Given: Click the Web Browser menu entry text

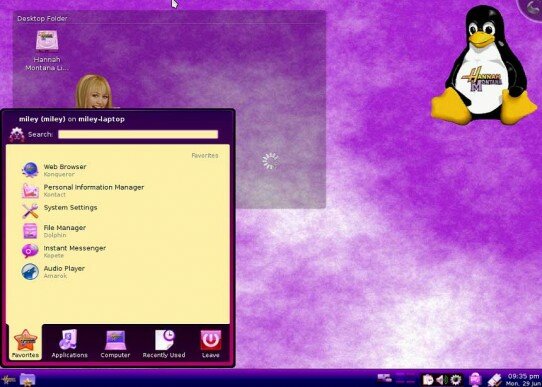Looking at the screenshot, I should click(65, 167).
